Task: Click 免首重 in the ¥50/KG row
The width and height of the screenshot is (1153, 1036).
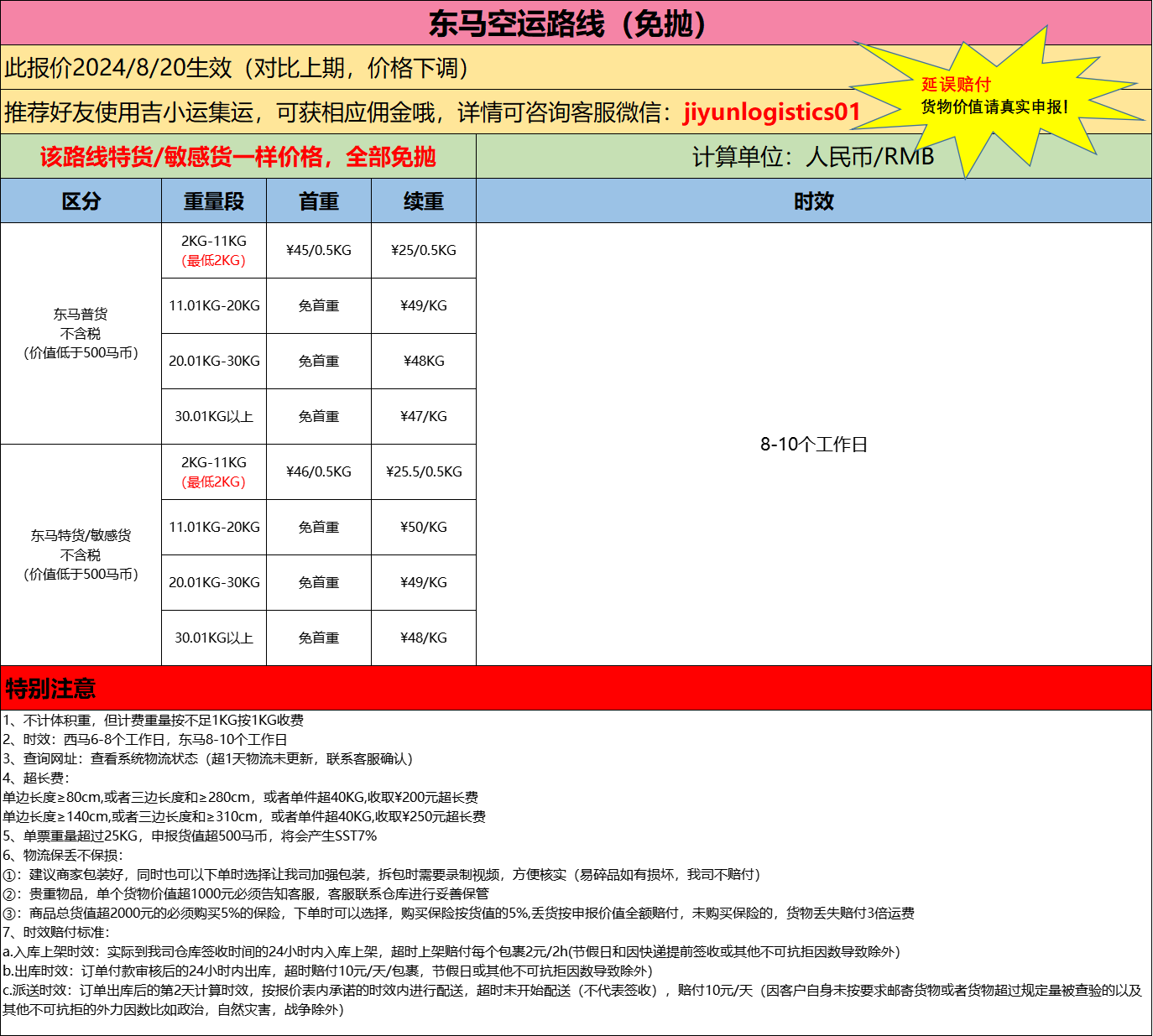Action: coord(319,528)
